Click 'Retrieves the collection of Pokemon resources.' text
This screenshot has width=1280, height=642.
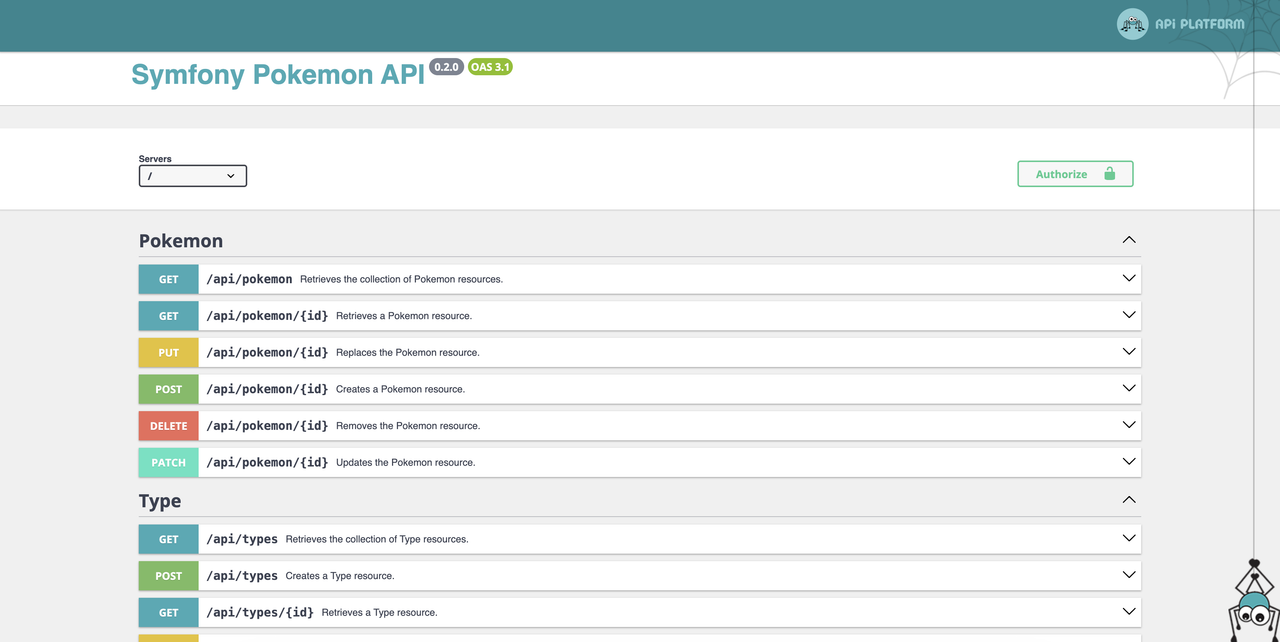[x=401, y=279]
